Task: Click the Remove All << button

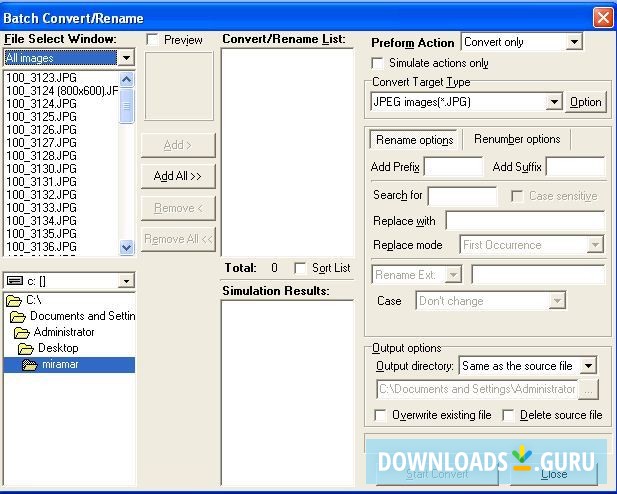Action: pos(178,239)
